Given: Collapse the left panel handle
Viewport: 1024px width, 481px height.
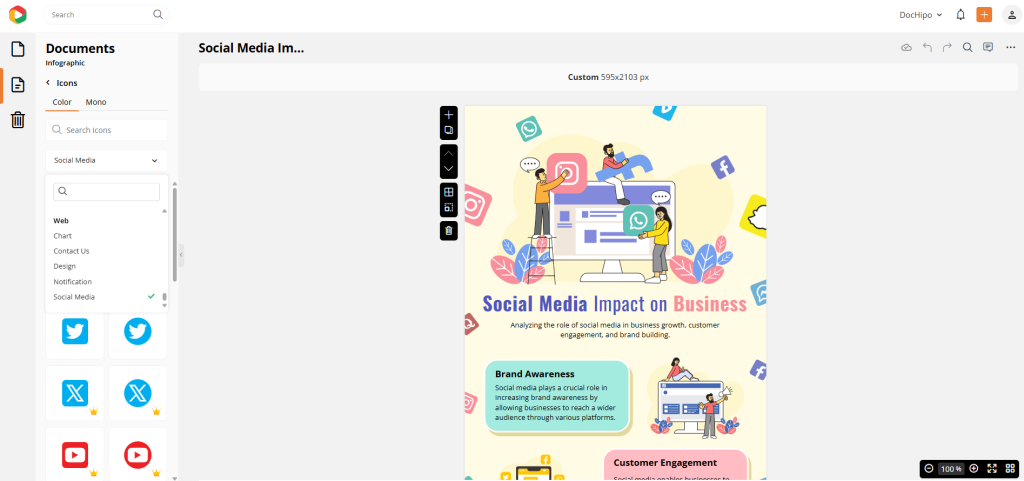Looking at the screenshot, I should click(x=181, y=255).
